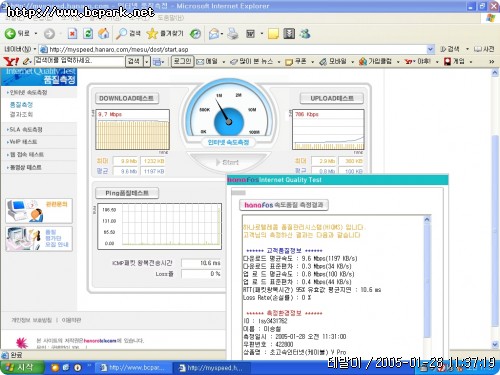500x375 pixels.
Task: Click the Yahoo search input box
Action: [79, 61]
